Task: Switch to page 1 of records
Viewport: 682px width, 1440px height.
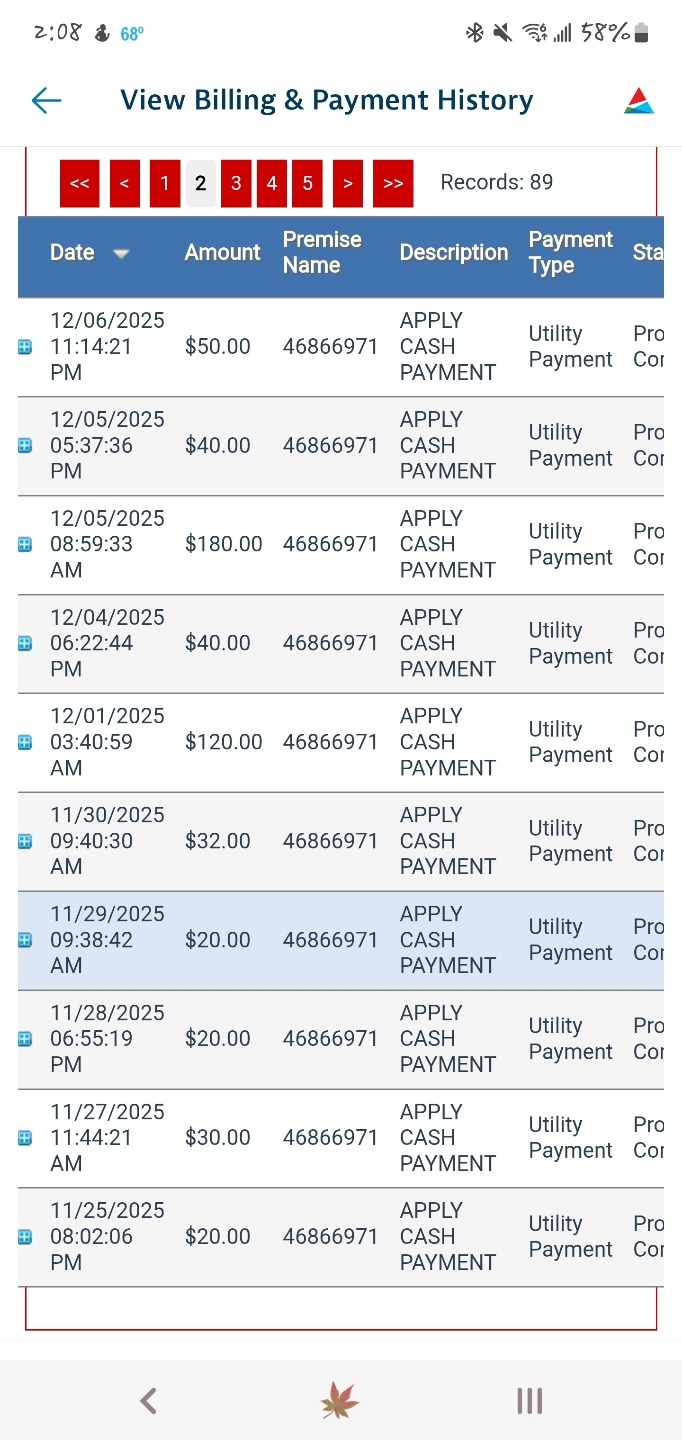Action: point(165,184)
